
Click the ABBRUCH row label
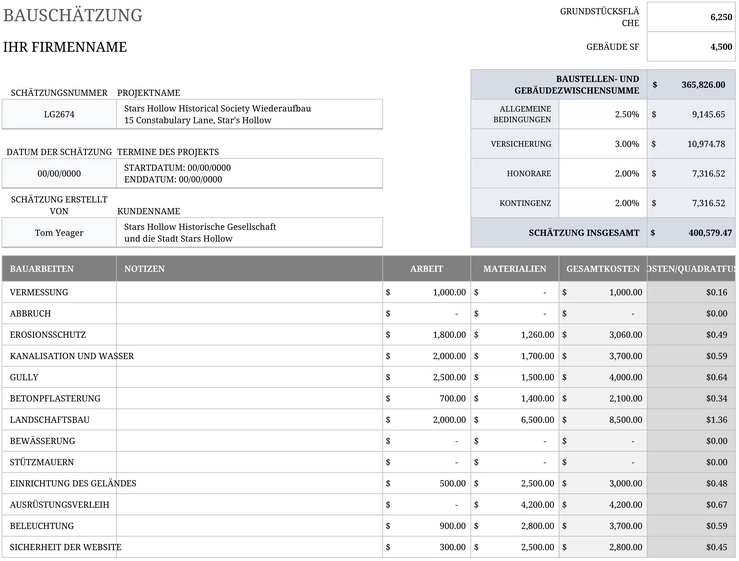tap(30, 314)
